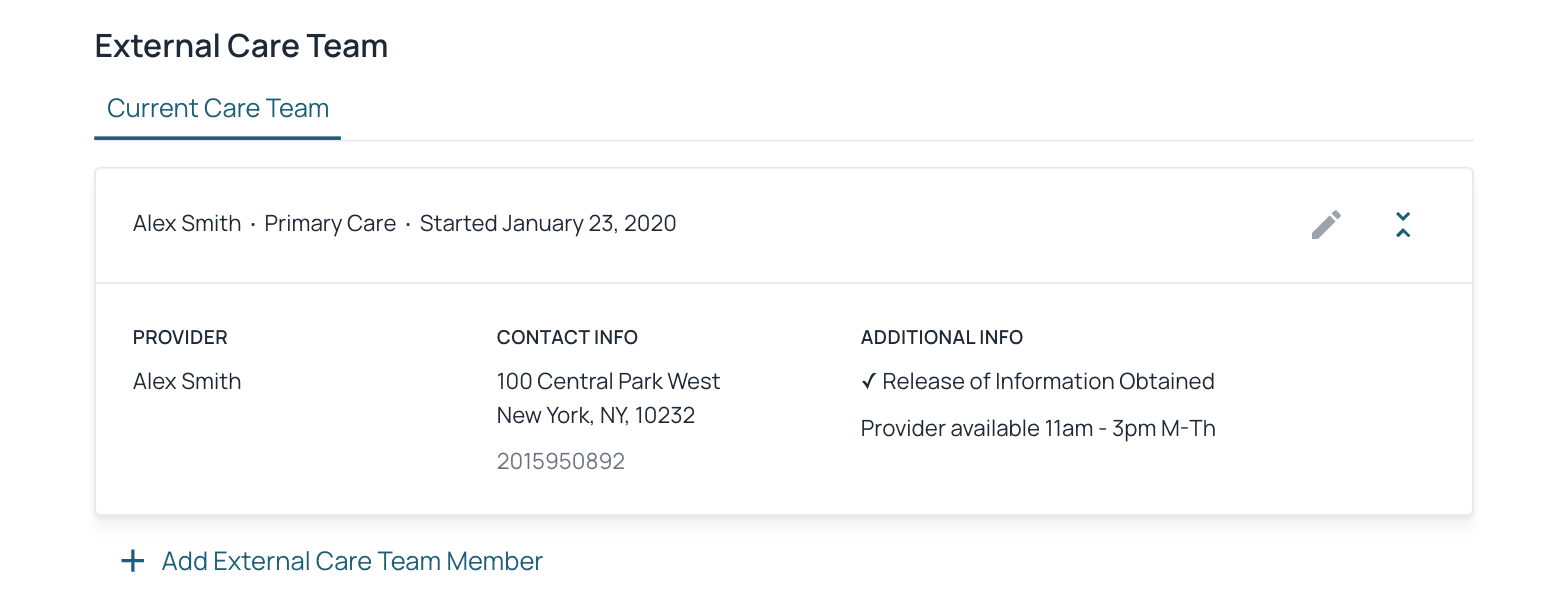Click the CONTACT INFO column heading
This screenshot has height=606, width=1564.
pyautogui.click(x=567, y=338)
